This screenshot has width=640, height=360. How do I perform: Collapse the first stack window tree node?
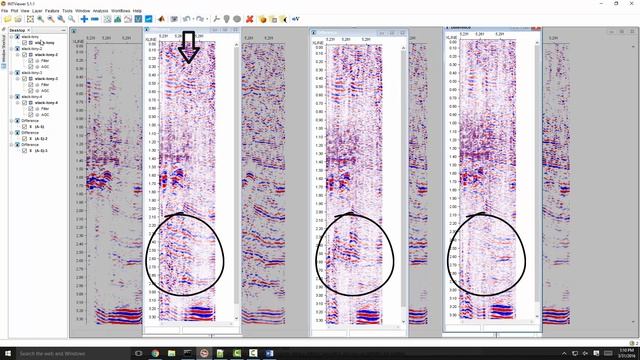pos(11,37)
